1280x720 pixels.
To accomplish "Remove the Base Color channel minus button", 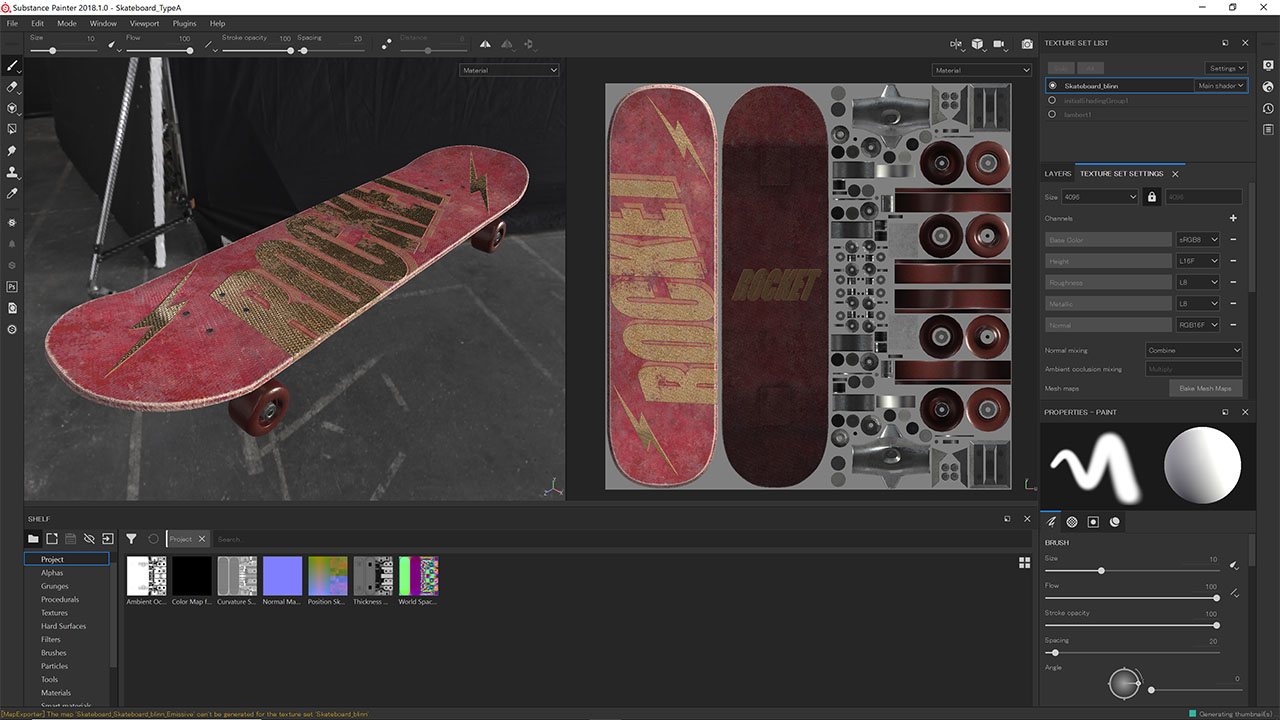I will tap(1233, 240).
